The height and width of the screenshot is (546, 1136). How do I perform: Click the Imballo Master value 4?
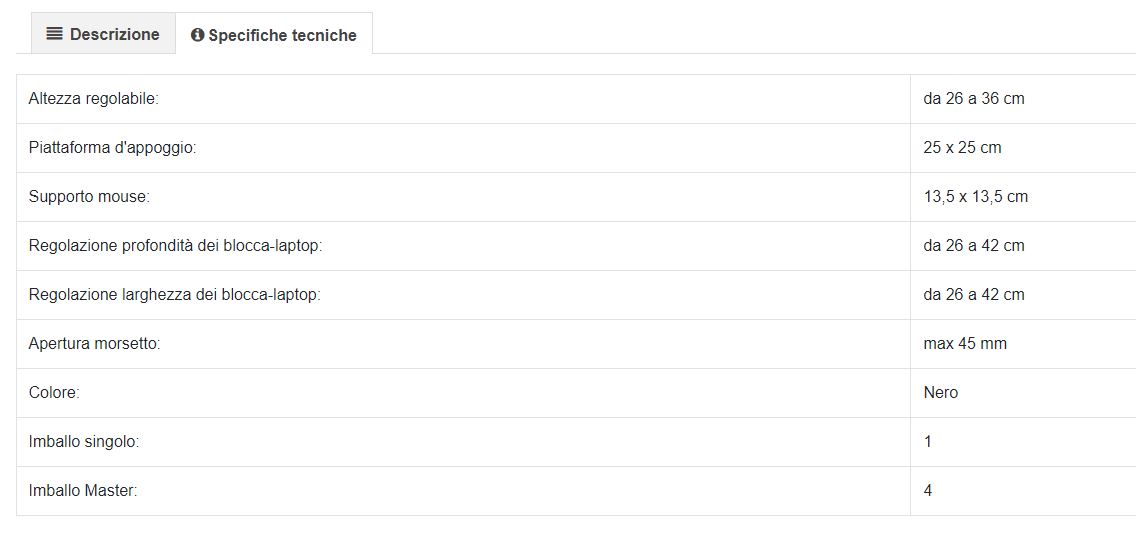tap(928, 491)
